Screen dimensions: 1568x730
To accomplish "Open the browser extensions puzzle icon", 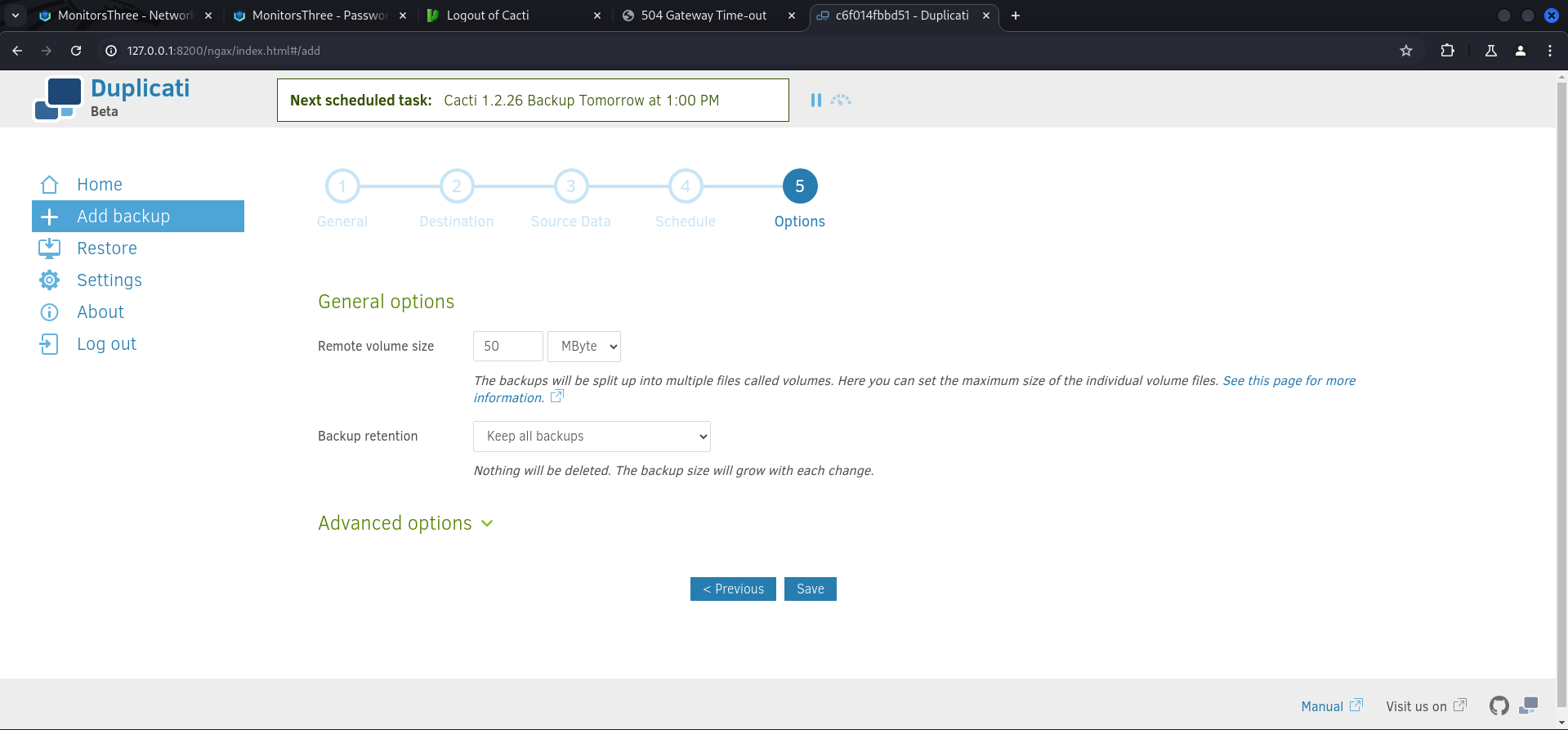I will [1447, 51].
